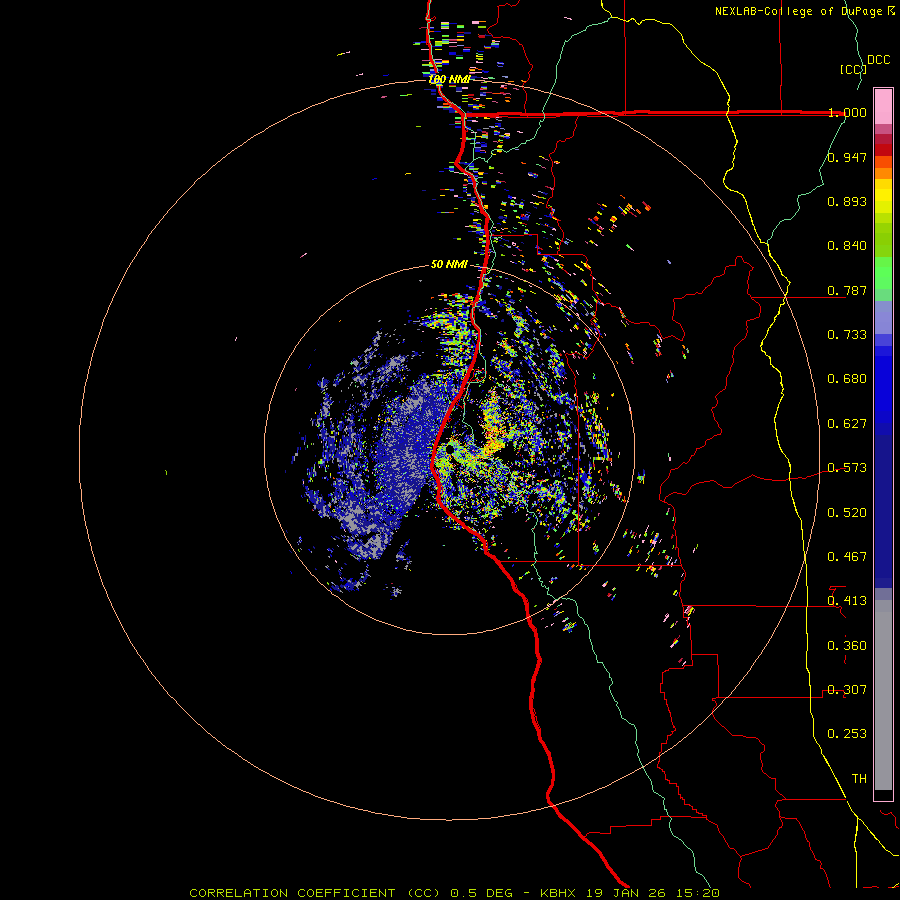Pick the olive green swatch near 0.840

pos(883,240)
